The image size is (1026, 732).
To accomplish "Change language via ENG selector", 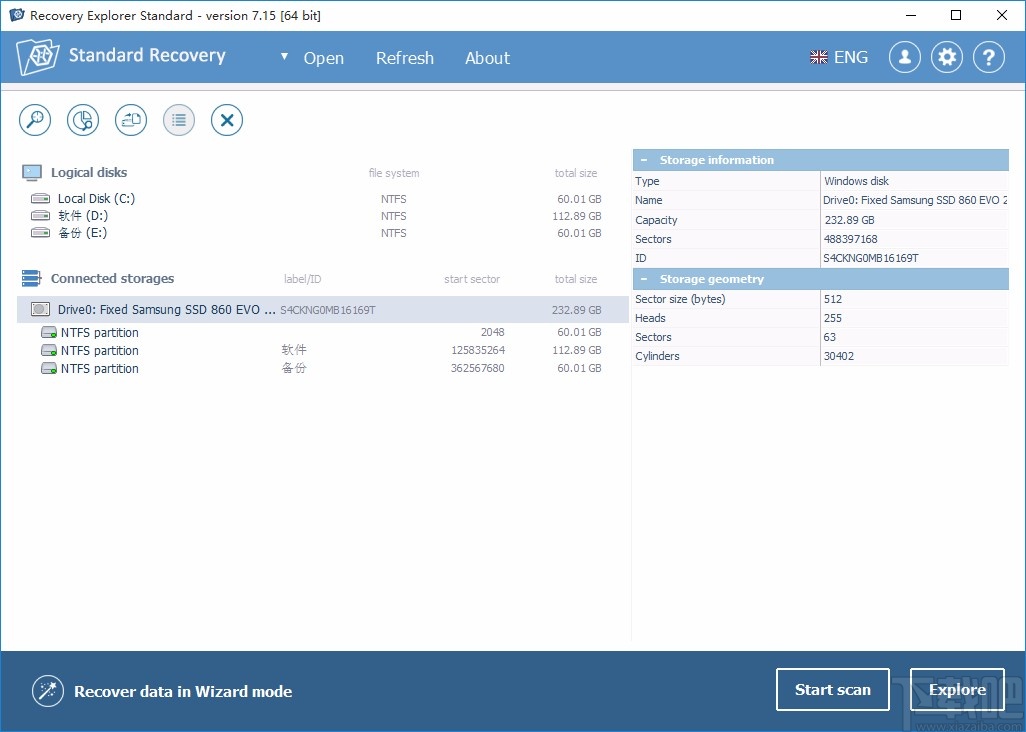I will (839, 58).
